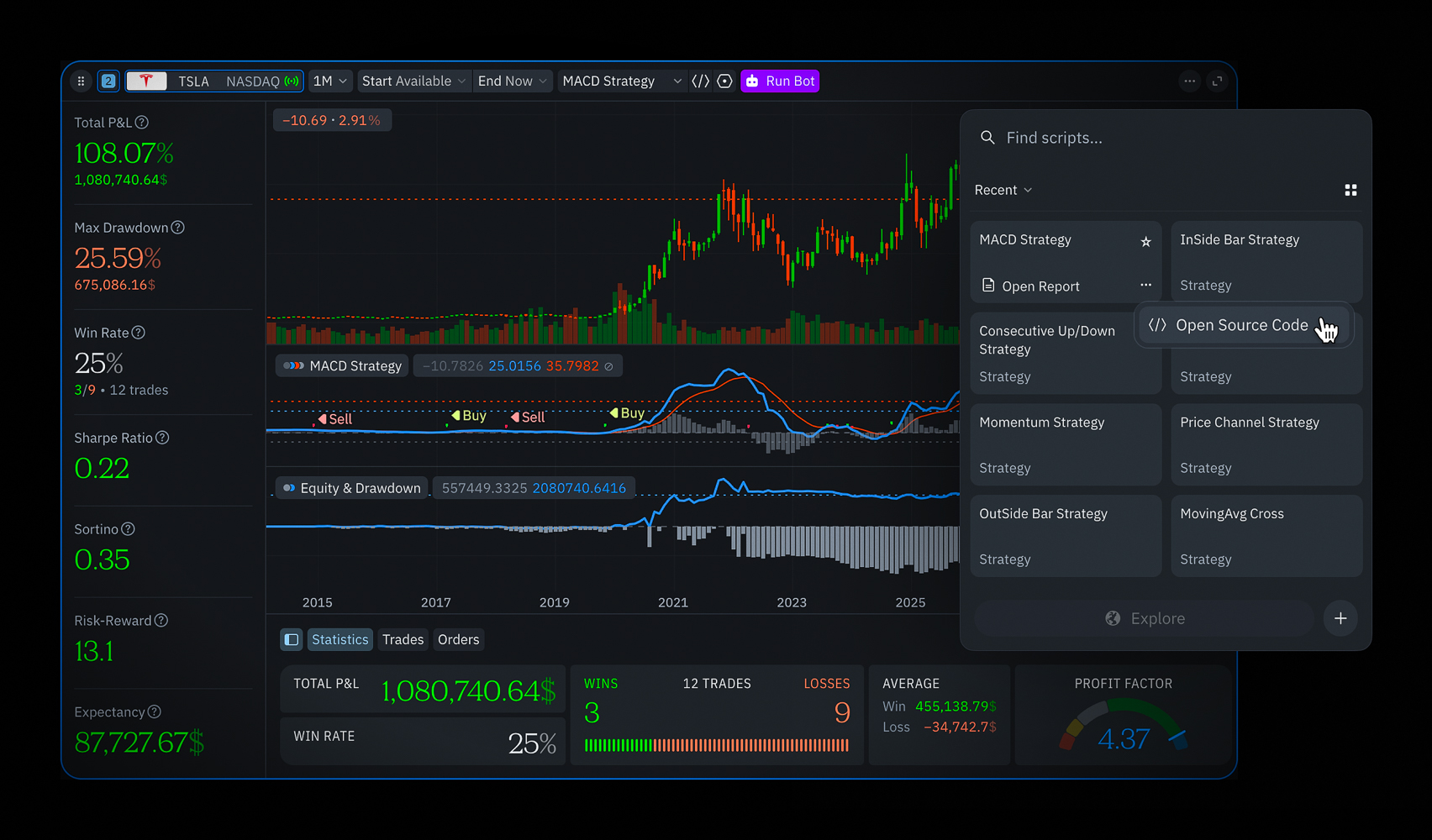This screenshot has height=840, width=1432.
Task: Select the Consecutive Up/Down Strategy card
Action: click(1066, 354)
